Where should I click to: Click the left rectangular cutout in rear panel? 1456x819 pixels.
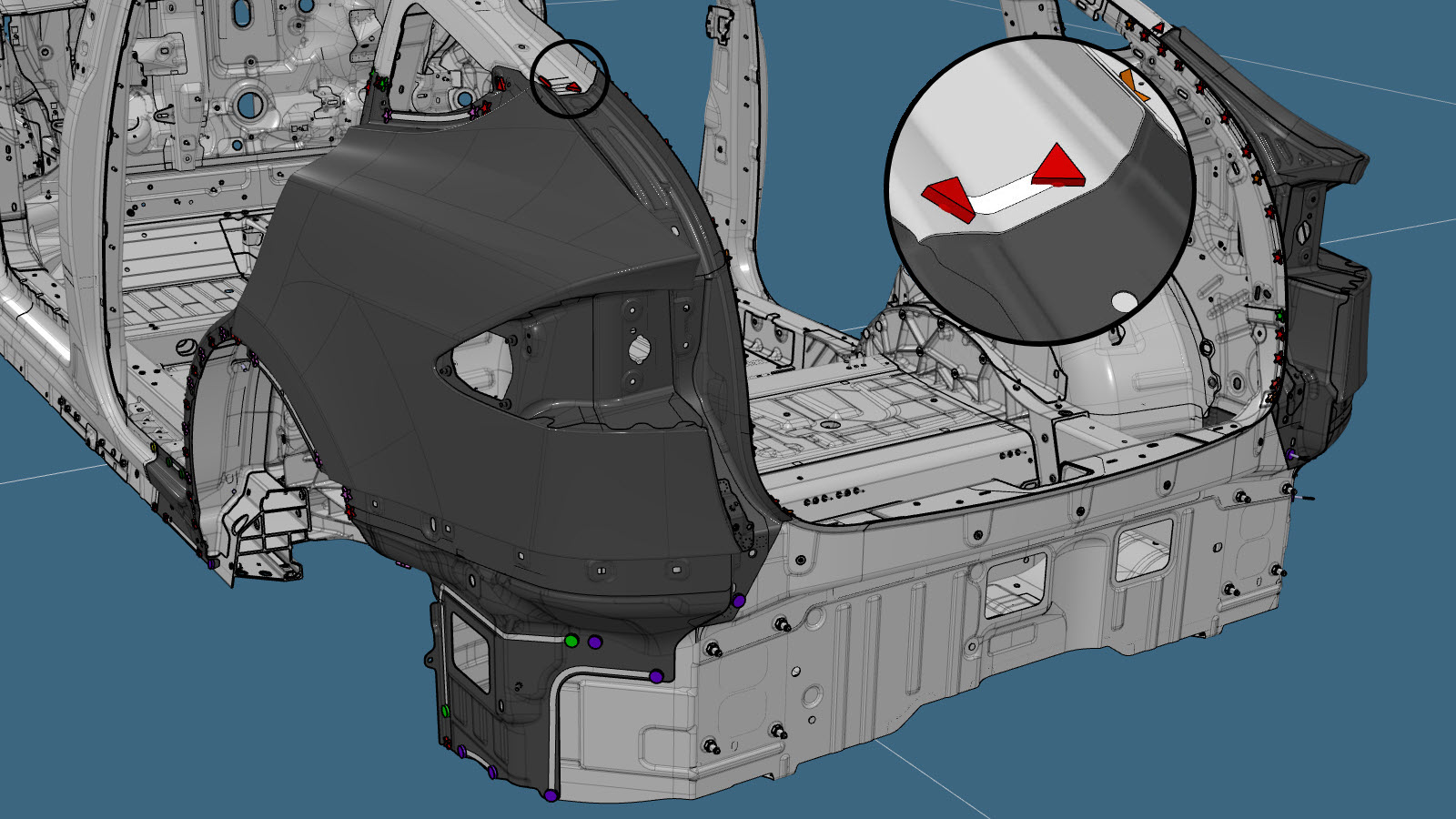[1015, 582]
